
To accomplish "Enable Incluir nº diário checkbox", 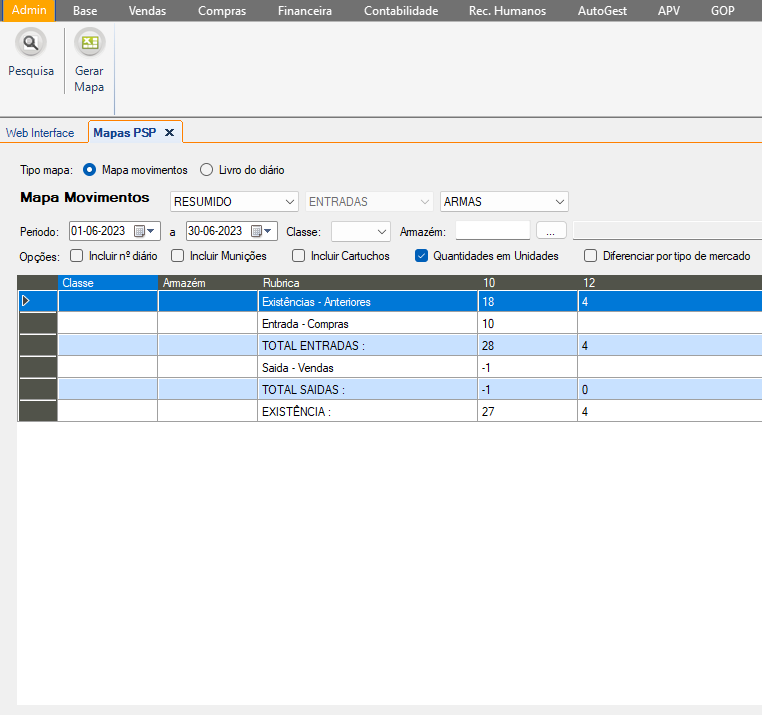I will point(77,256).
